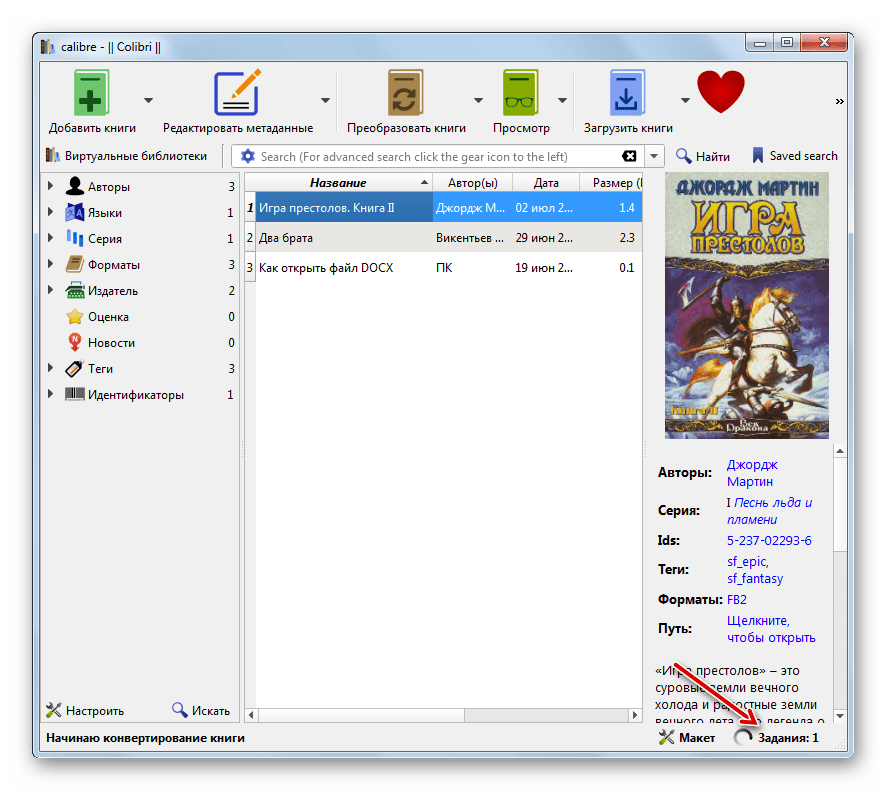The height and width of the screenshot is (791, 887).
Task: Expand the Идентификаторы tree node
Action: click(x=50, y=394)
